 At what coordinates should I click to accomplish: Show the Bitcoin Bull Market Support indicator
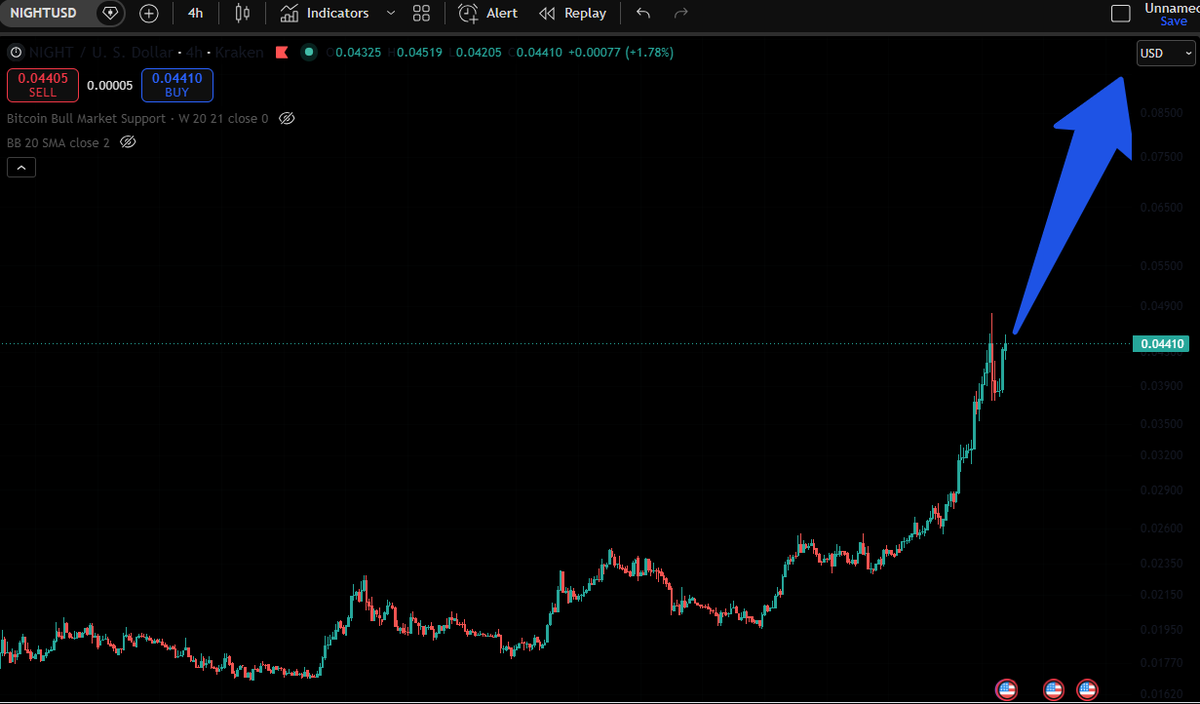click(286, 118)
